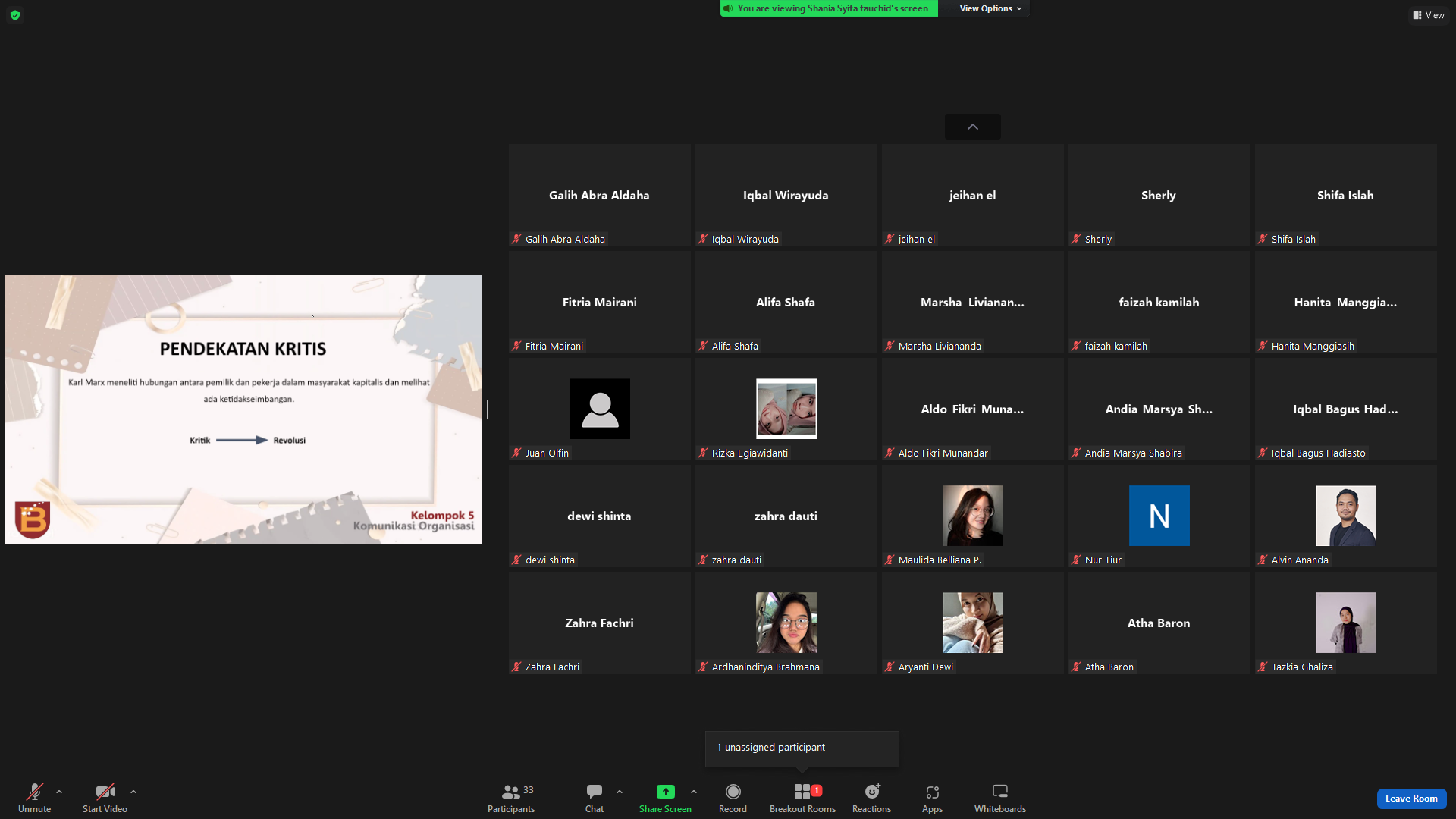The image size is (1456, 819).
Task: Click Ardhaninditya Brahmana's profile photo
Action: (x=786, y=623)
